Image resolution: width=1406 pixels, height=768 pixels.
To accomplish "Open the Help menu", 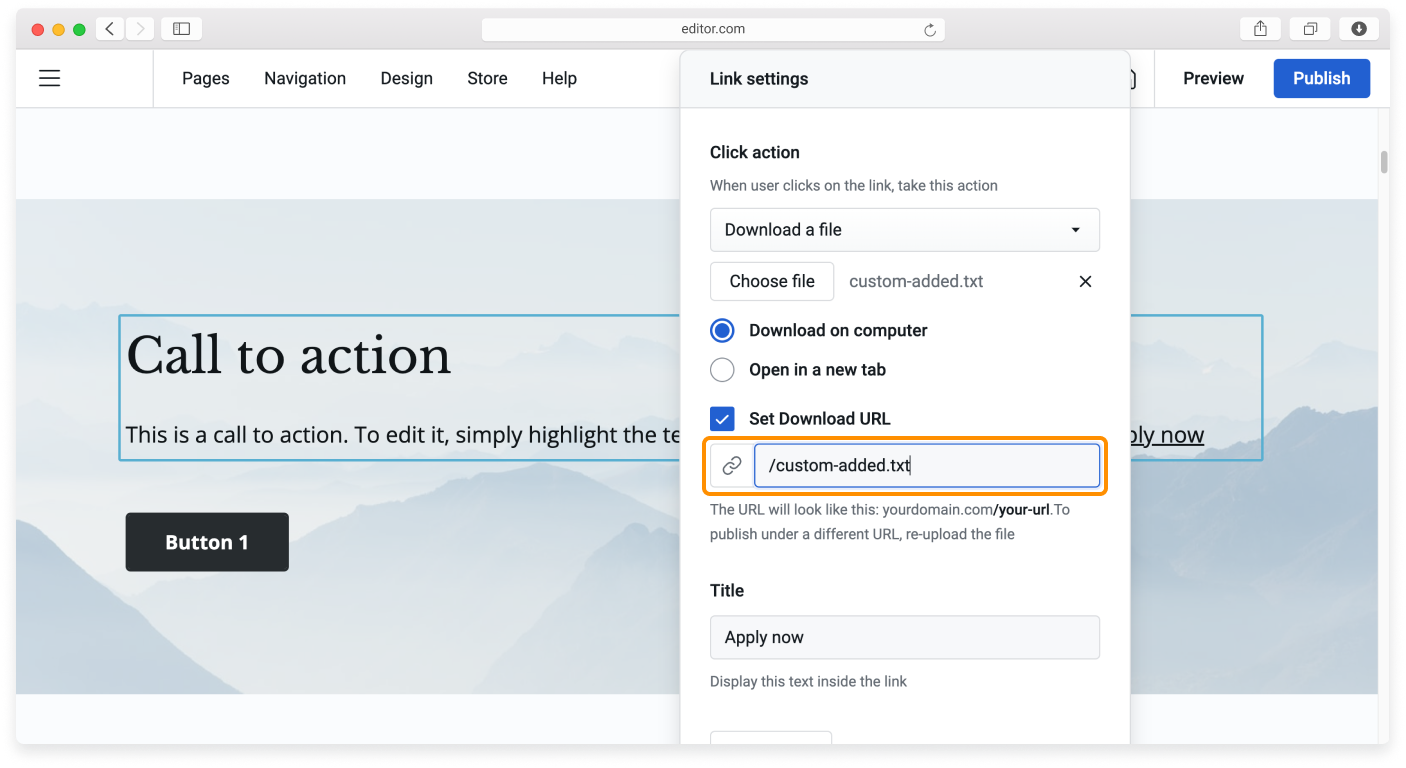I will pos(559,78).
